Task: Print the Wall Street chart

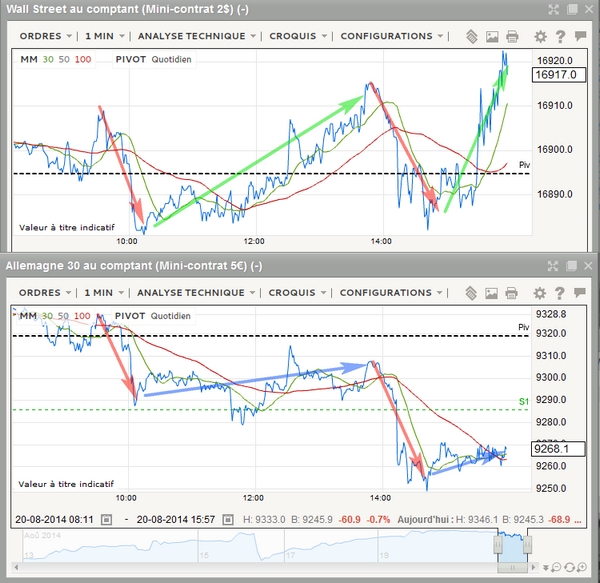Action: (512, 37)
